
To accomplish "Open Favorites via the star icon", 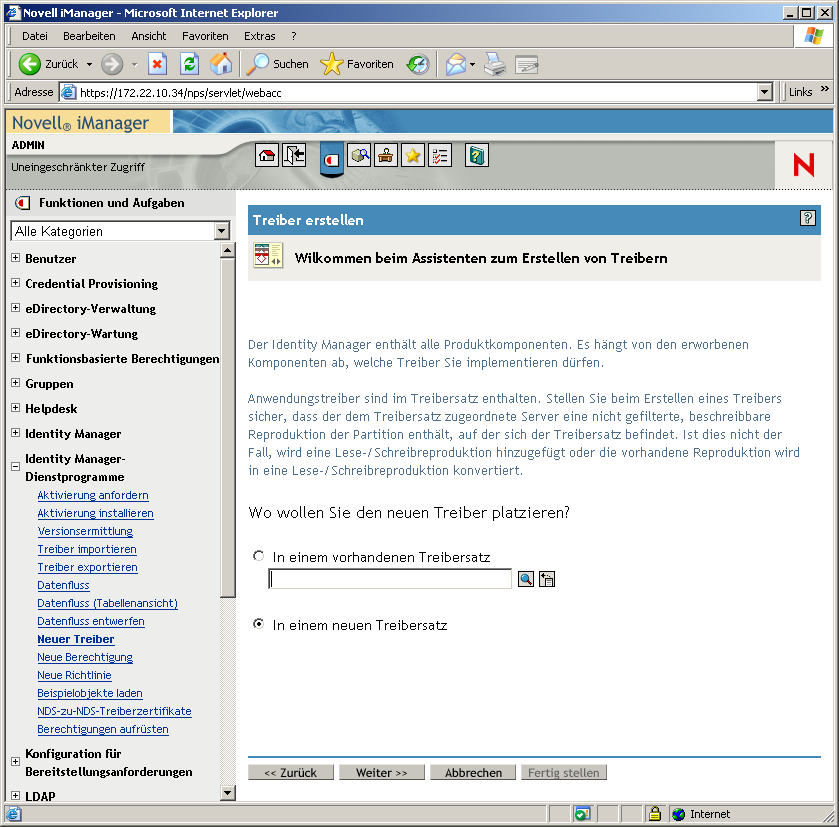I will (412, 155).
